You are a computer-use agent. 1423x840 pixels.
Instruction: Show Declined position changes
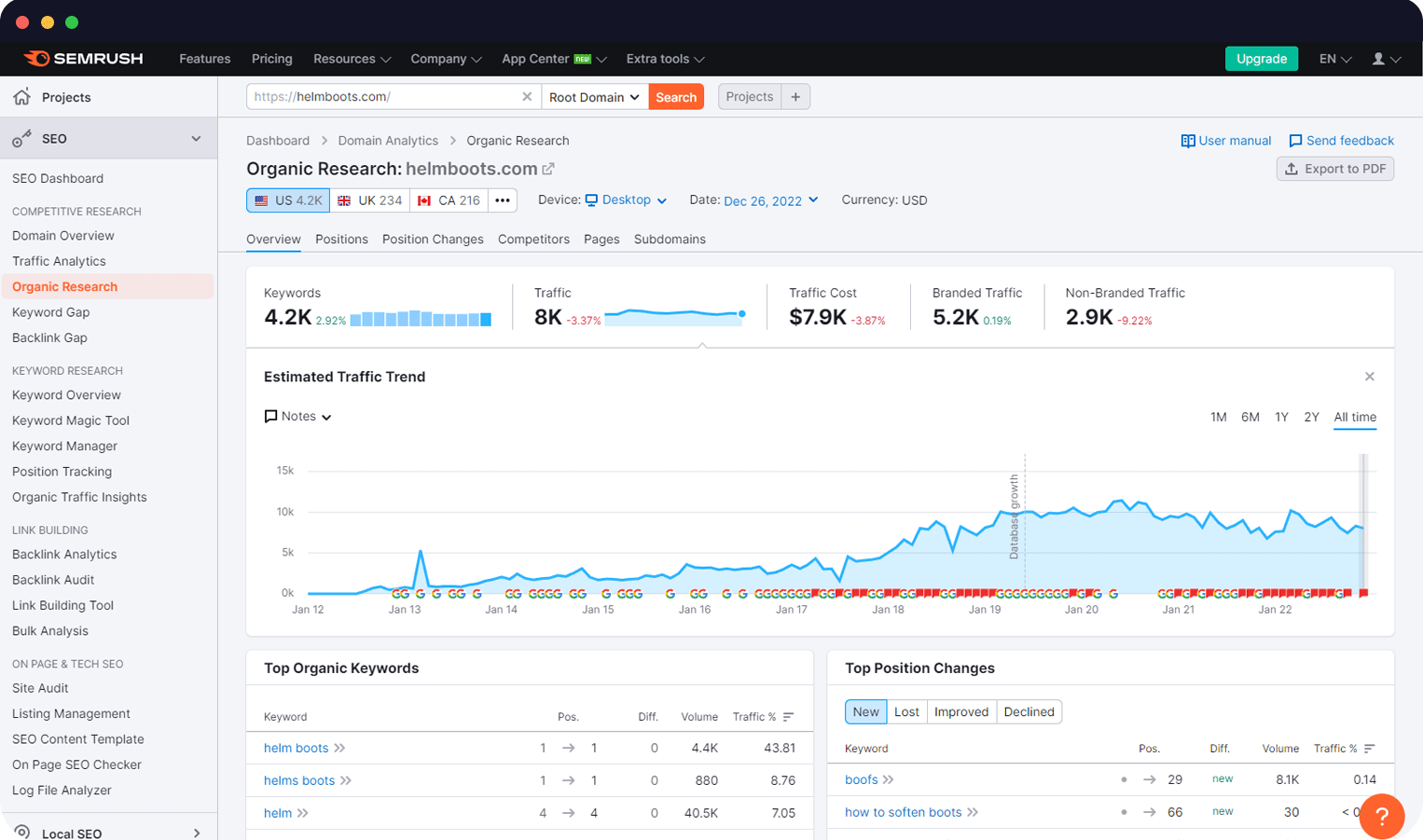coord(1029,712)
